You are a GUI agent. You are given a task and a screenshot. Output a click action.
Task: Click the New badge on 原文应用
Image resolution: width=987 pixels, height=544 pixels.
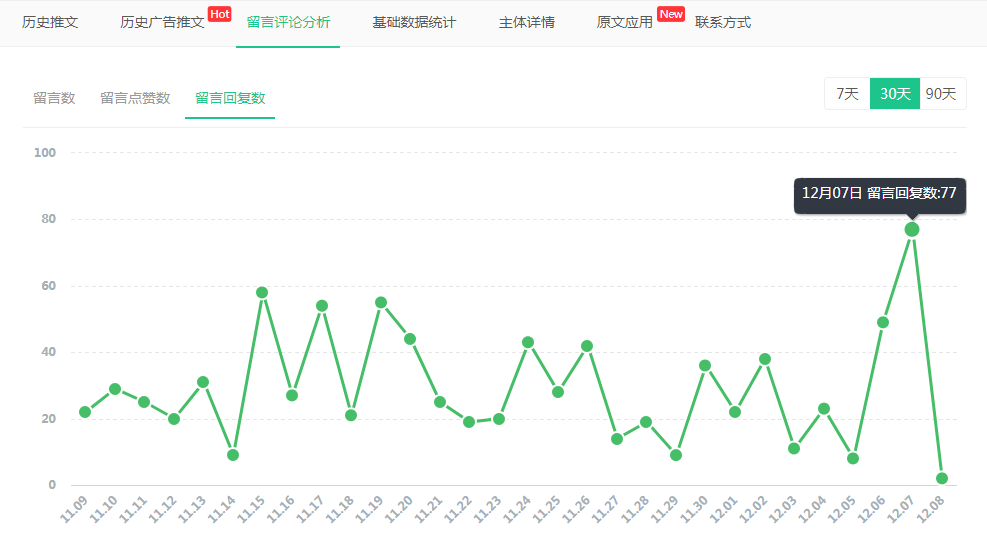[x=671, y=14]
